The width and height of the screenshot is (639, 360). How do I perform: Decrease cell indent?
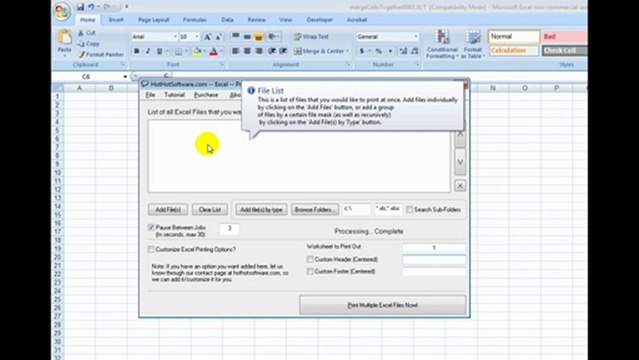coord(271,51)
